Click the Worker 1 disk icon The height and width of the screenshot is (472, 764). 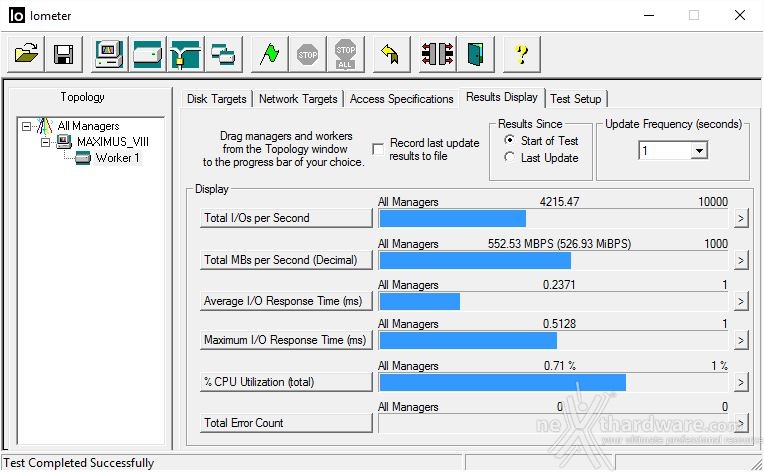pyautogui.click(x=83, y=158)
